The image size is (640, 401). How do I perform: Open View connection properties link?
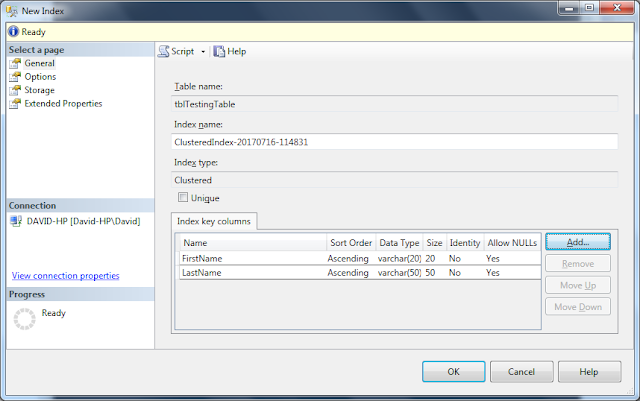coord(66,276)
